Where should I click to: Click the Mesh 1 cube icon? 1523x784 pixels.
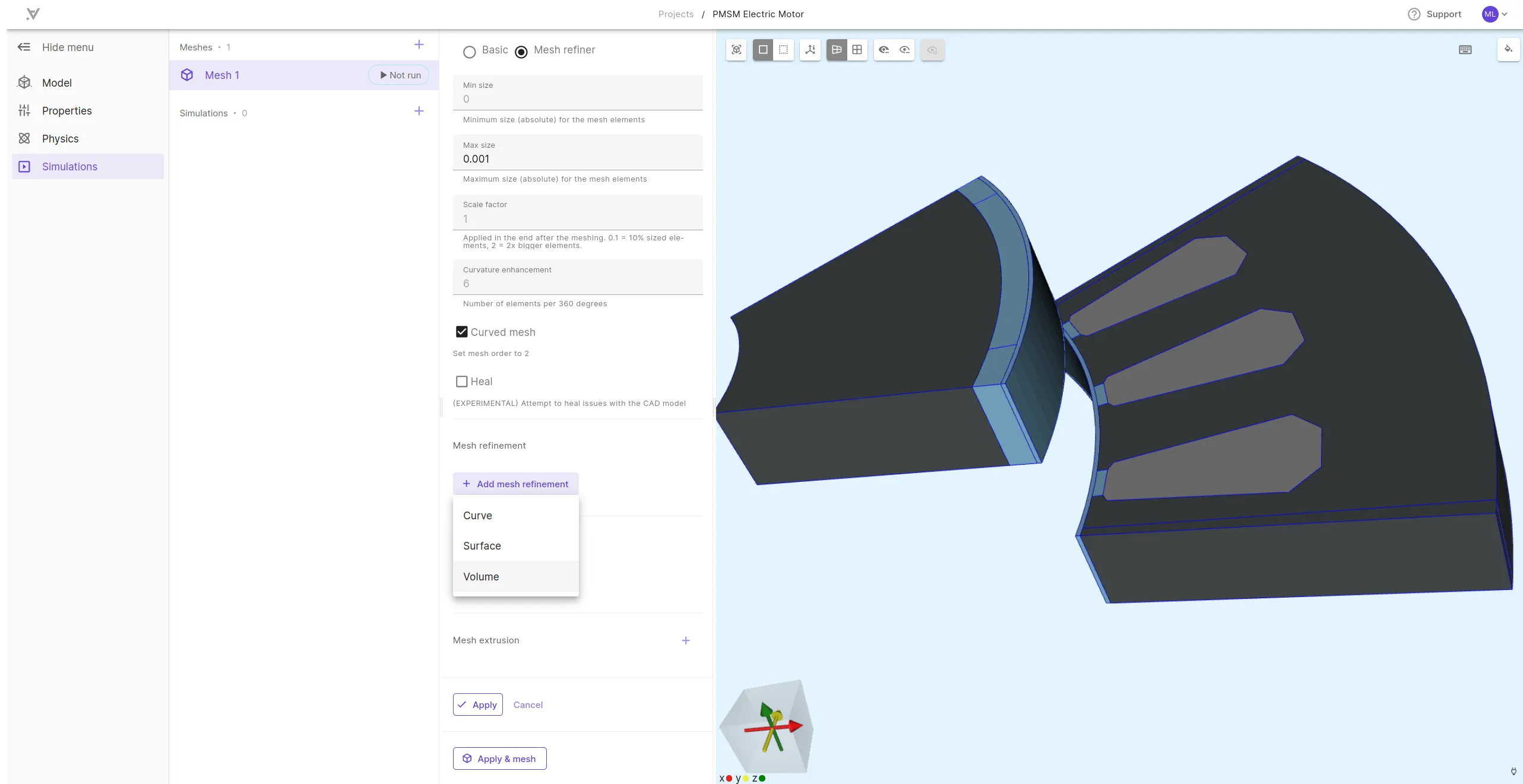pyautogui.click(x=187, y=75)
